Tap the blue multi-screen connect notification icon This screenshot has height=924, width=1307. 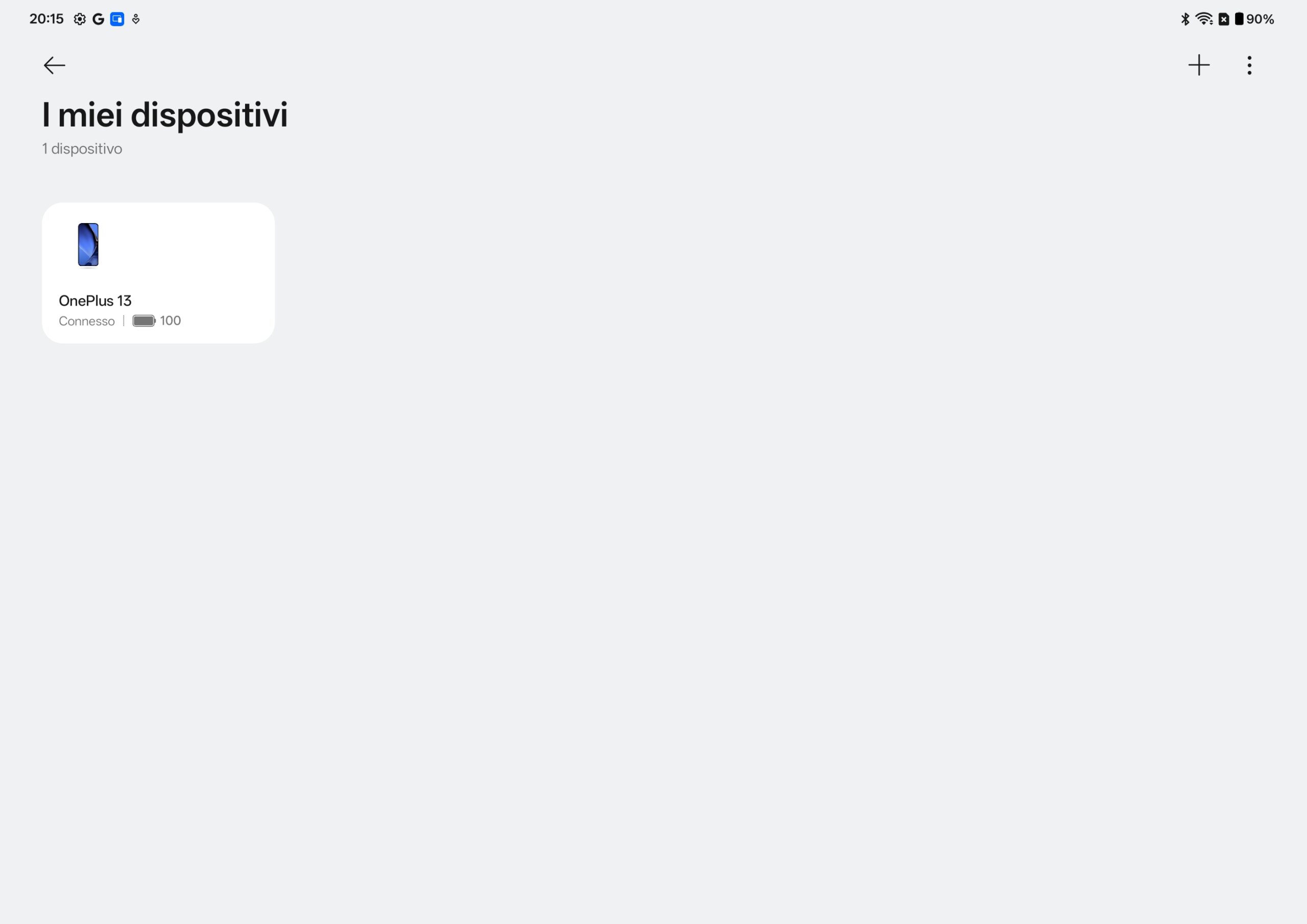pos(117,19)
